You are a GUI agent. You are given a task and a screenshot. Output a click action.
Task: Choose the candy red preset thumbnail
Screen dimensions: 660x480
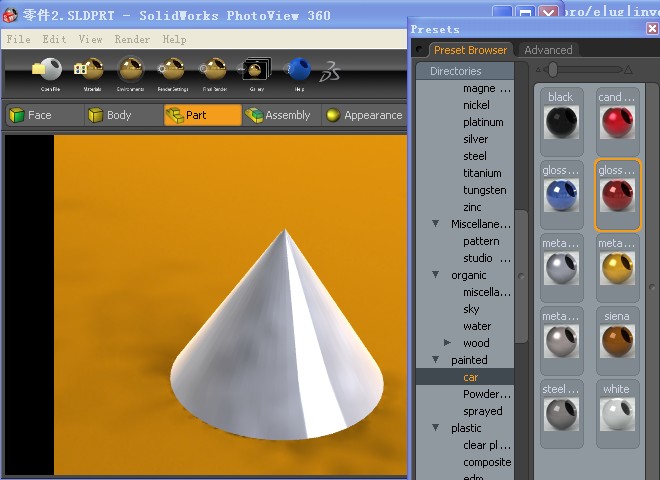(617, 122)
